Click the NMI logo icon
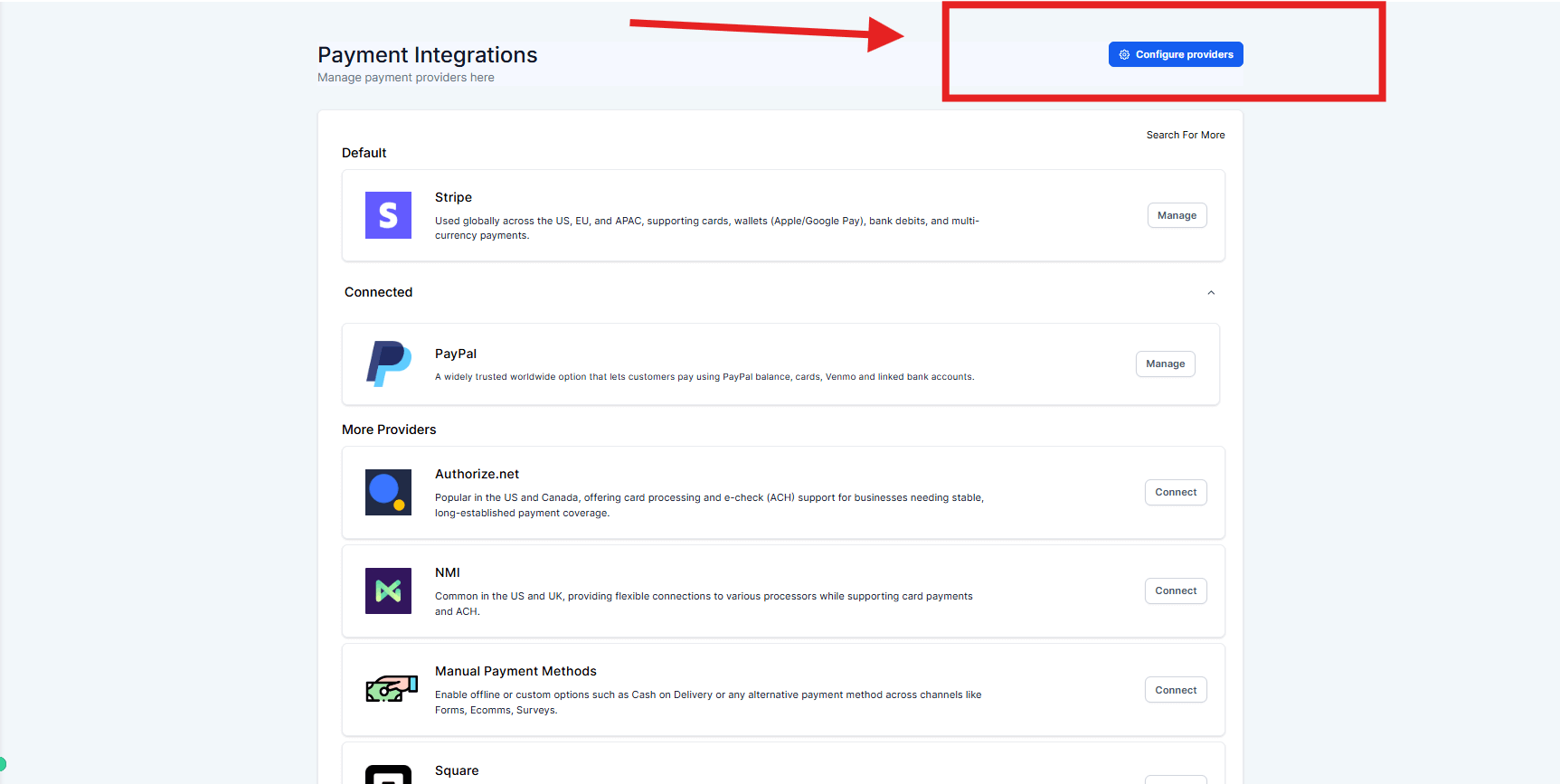 point(388,590)
